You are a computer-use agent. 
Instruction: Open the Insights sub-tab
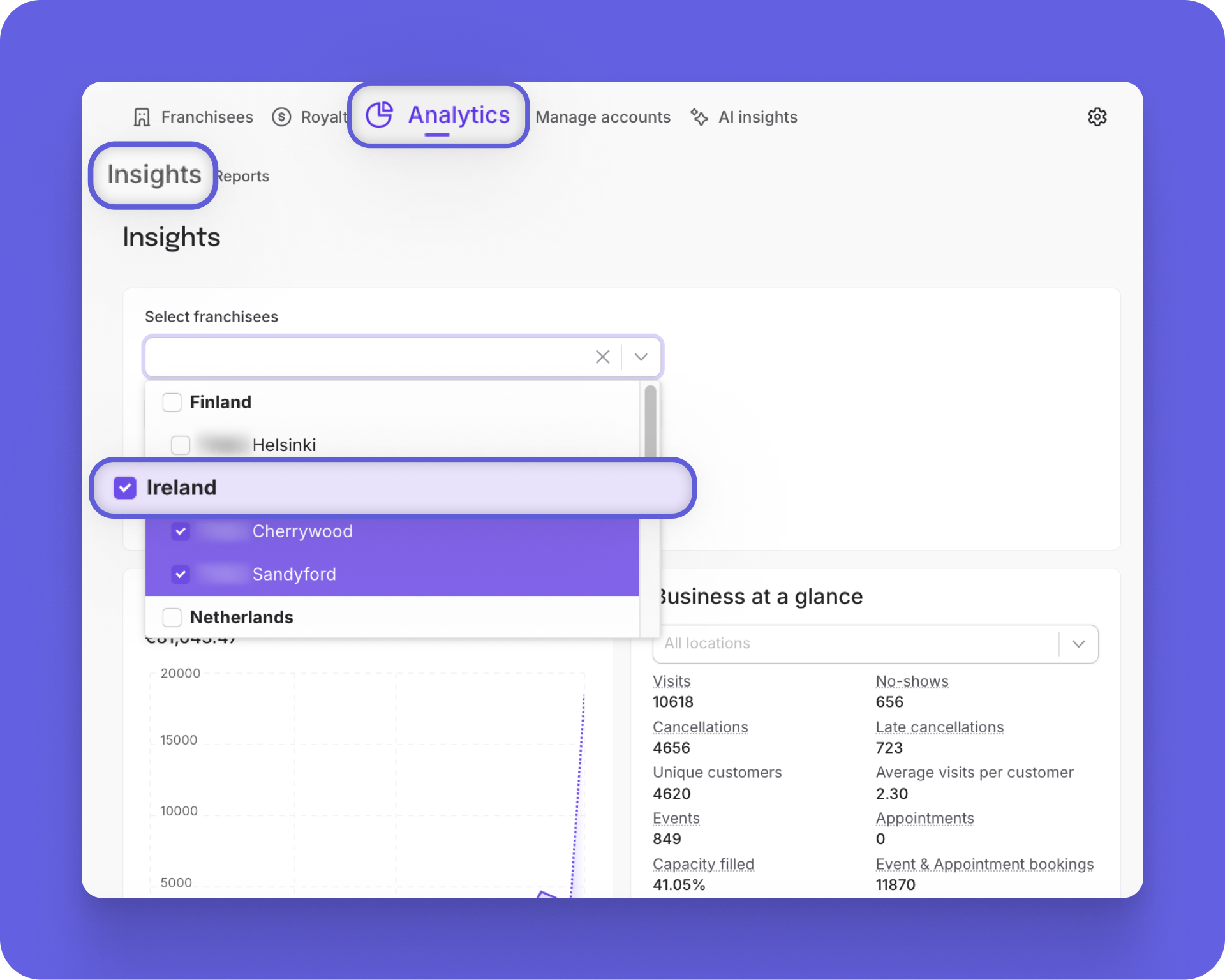click(154, 175)
